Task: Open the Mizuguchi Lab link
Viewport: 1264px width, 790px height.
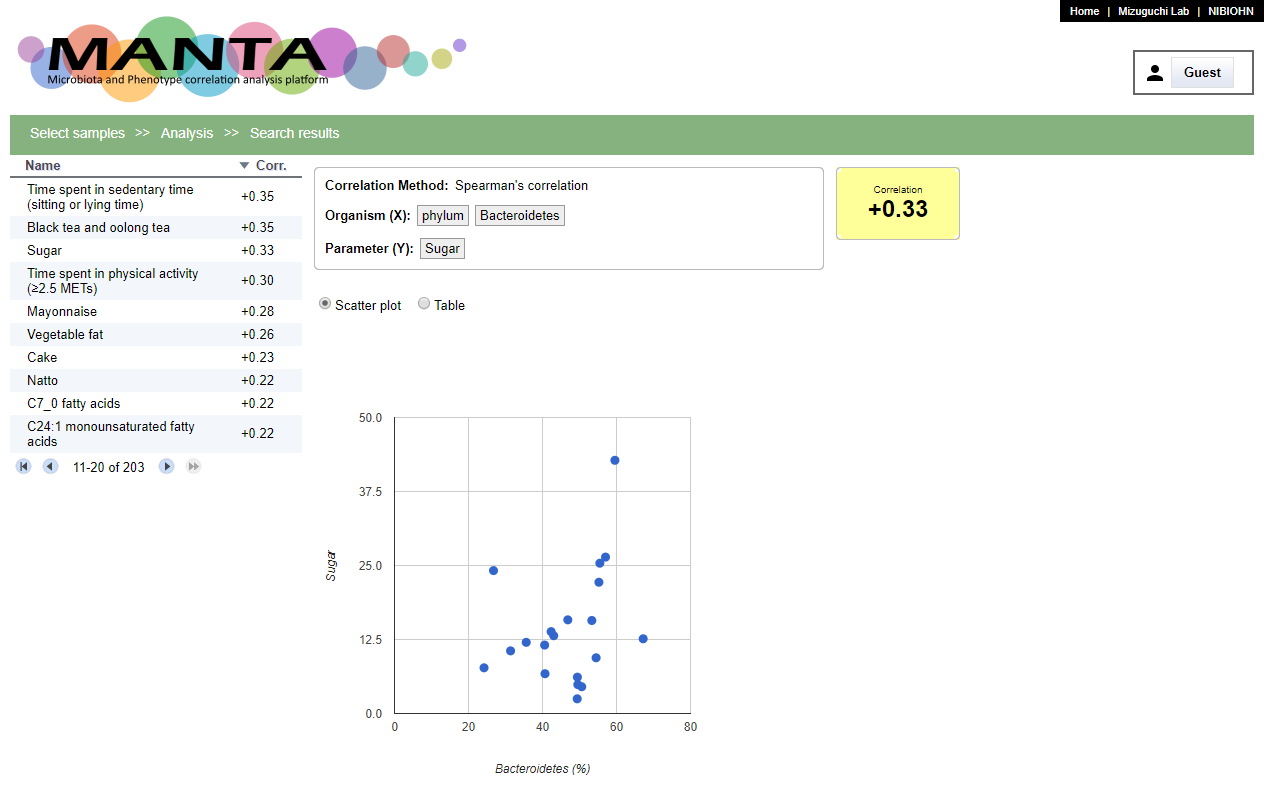Action: click(x=1153, y=11)
